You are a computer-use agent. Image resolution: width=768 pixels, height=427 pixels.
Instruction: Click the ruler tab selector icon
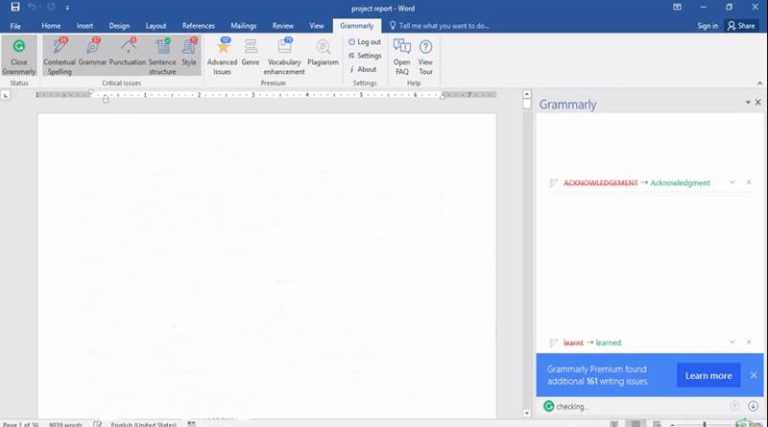(5, 95)
